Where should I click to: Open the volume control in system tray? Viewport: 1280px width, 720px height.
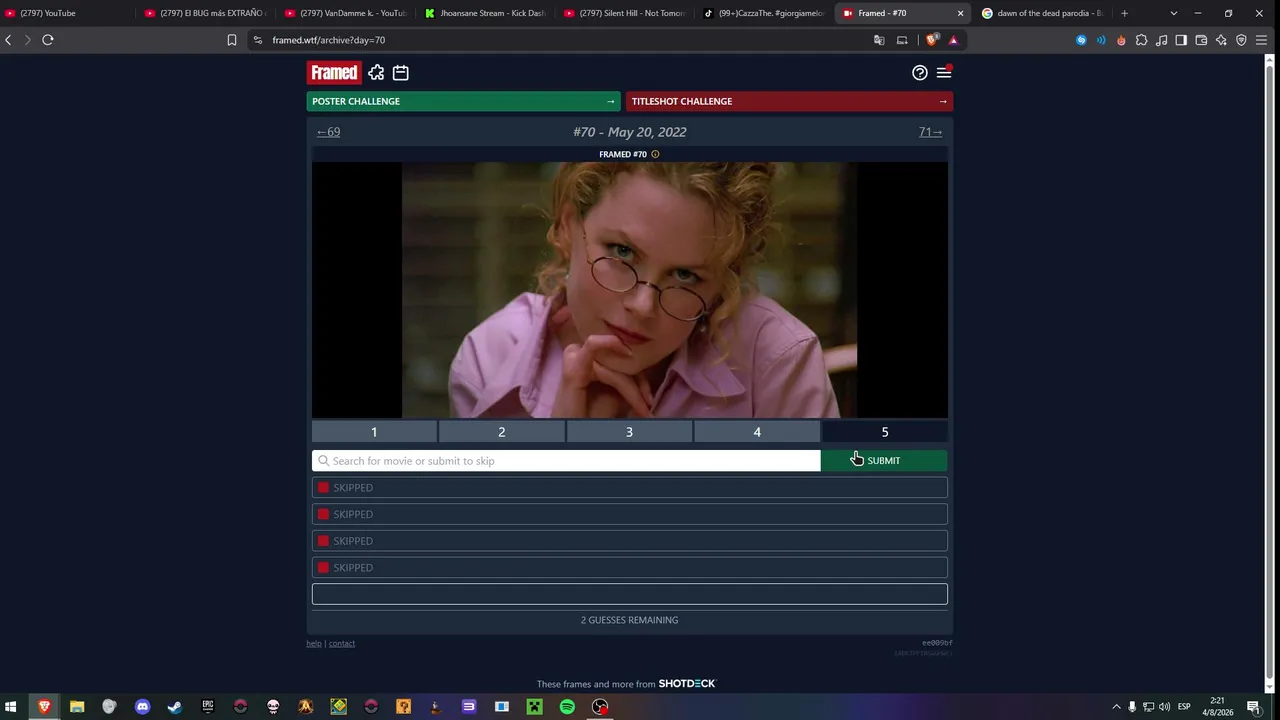[x=1164, y=707]
